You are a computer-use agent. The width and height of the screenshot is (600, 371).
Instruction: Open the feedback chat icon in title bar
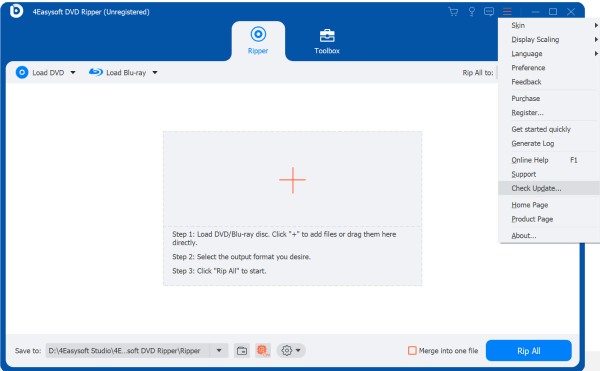489,12
